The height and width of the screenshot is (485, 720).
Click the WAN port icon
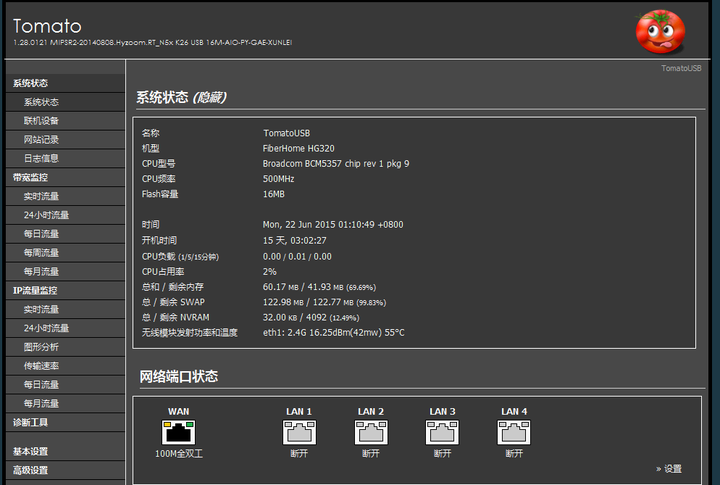click(179, 432)
